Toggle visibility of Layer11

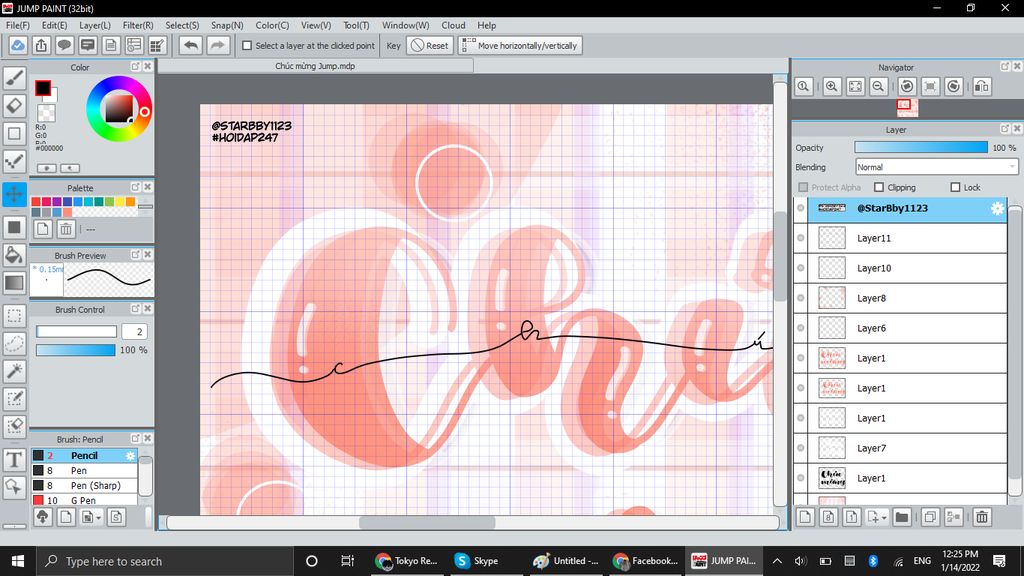coord(801,238)
